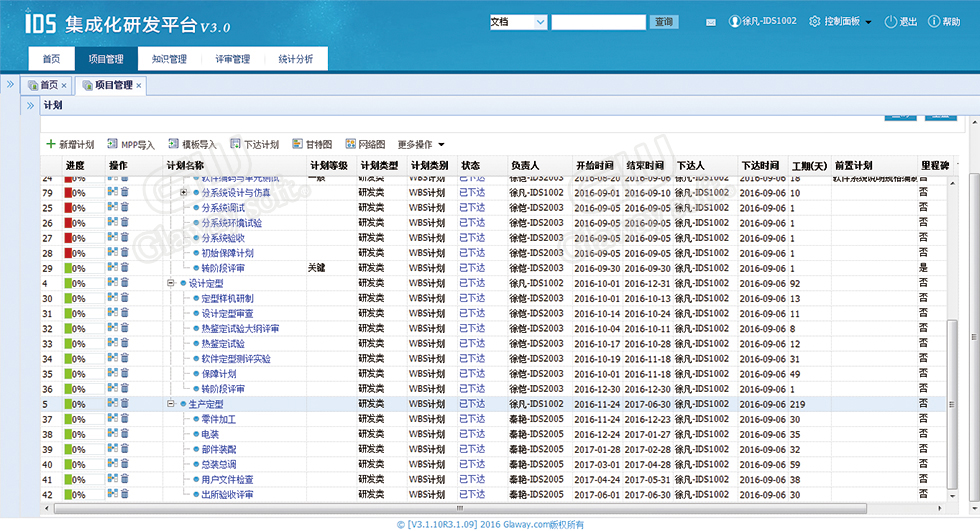This screenshot has height=531, width=980.
Task: Open the 控制面板 dropdown arrow
Action: tap(868, 22)
